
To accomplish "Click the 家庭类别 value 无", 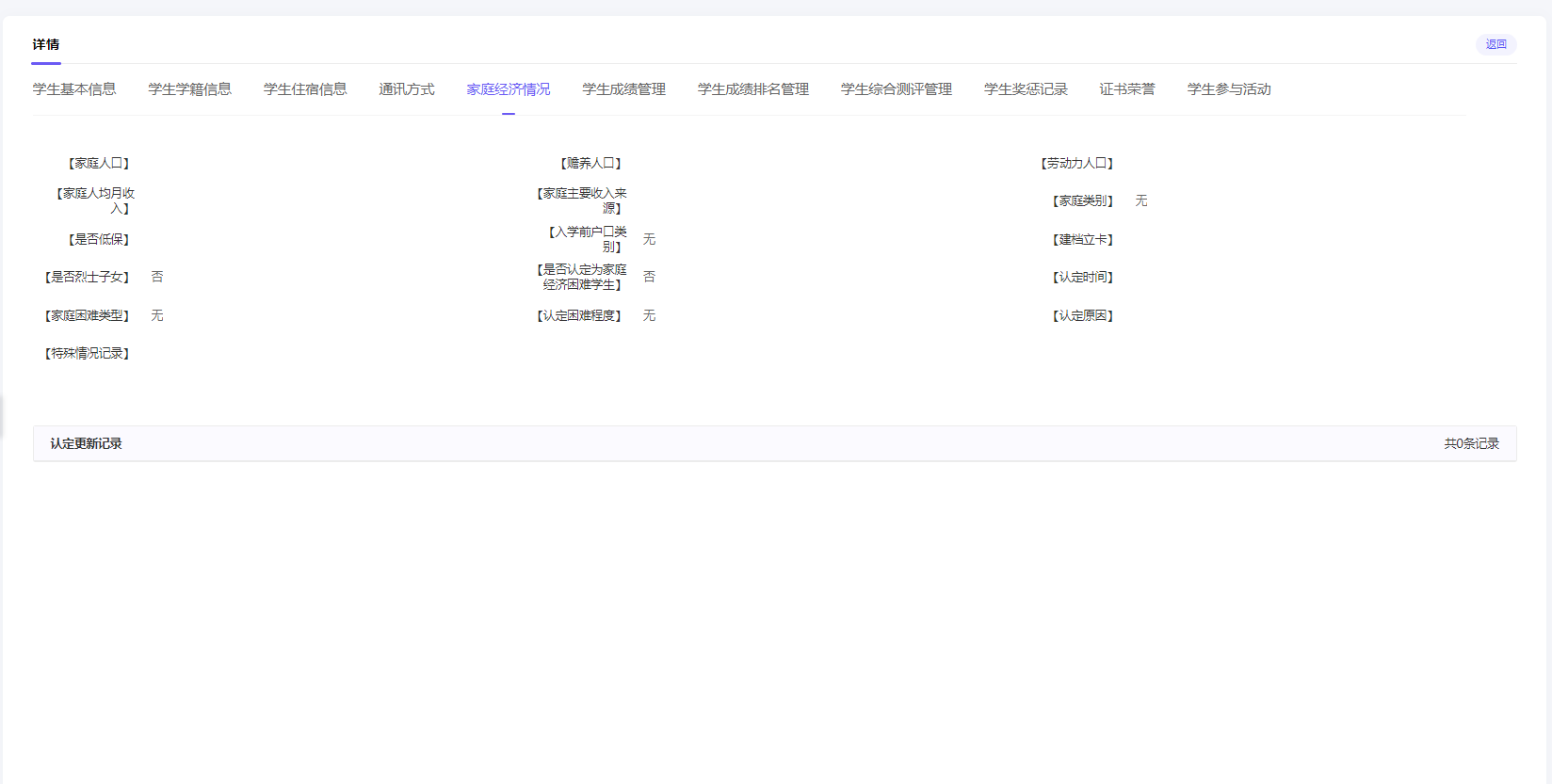I will [1141, 201].
